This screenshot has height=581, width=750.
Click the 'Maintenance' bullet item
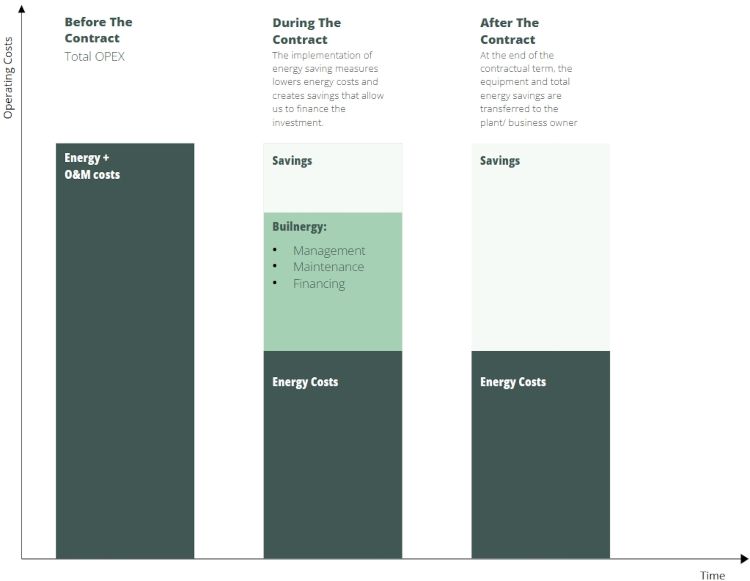click(329, 267)
